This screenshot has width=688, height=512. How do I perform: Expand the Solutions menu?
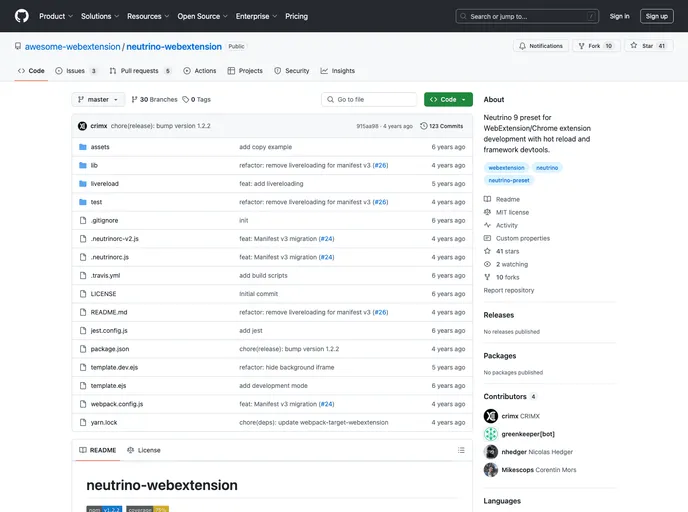click(x=100, y=16)
